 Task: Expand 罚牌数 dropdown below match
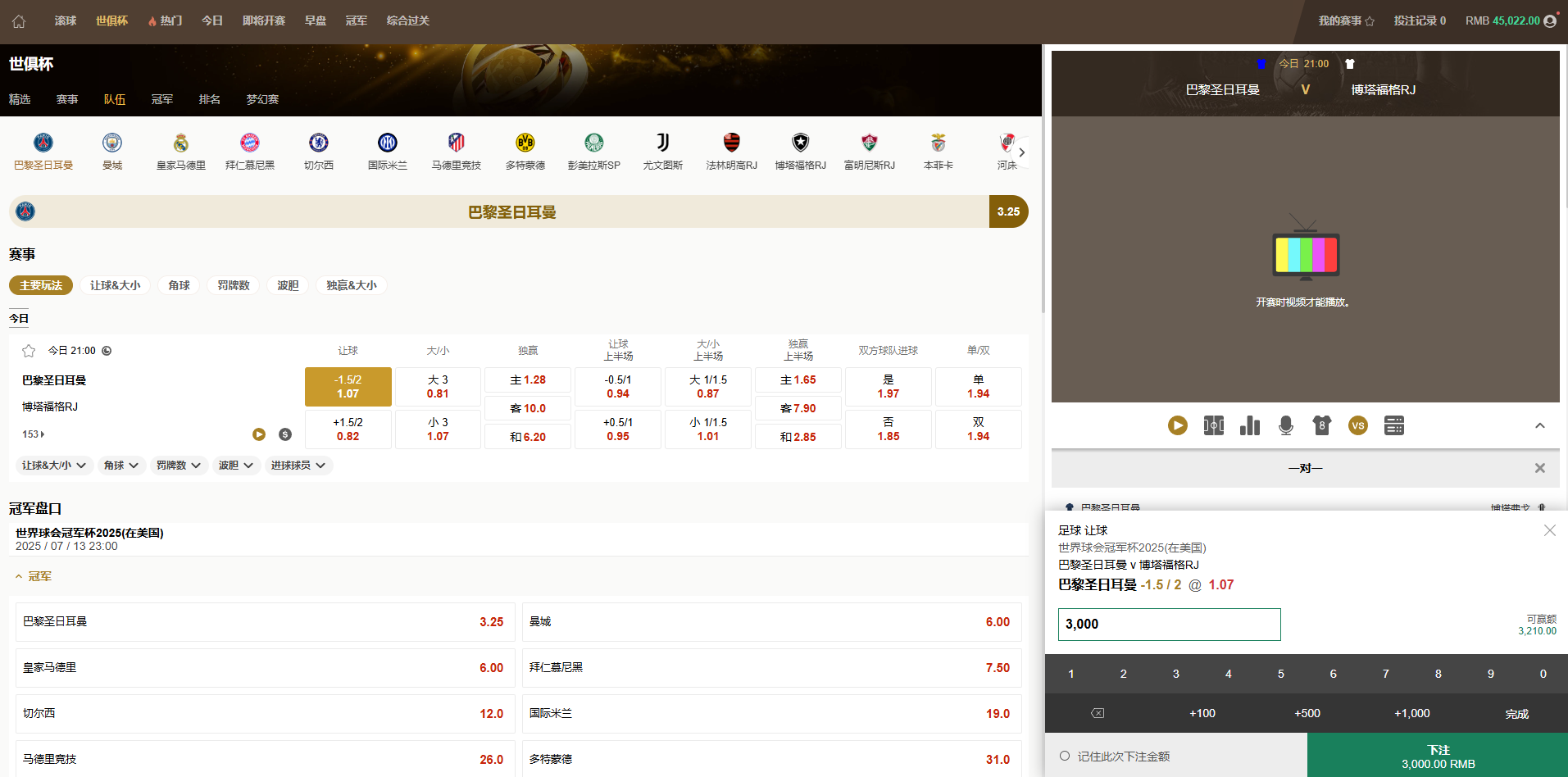179,466
